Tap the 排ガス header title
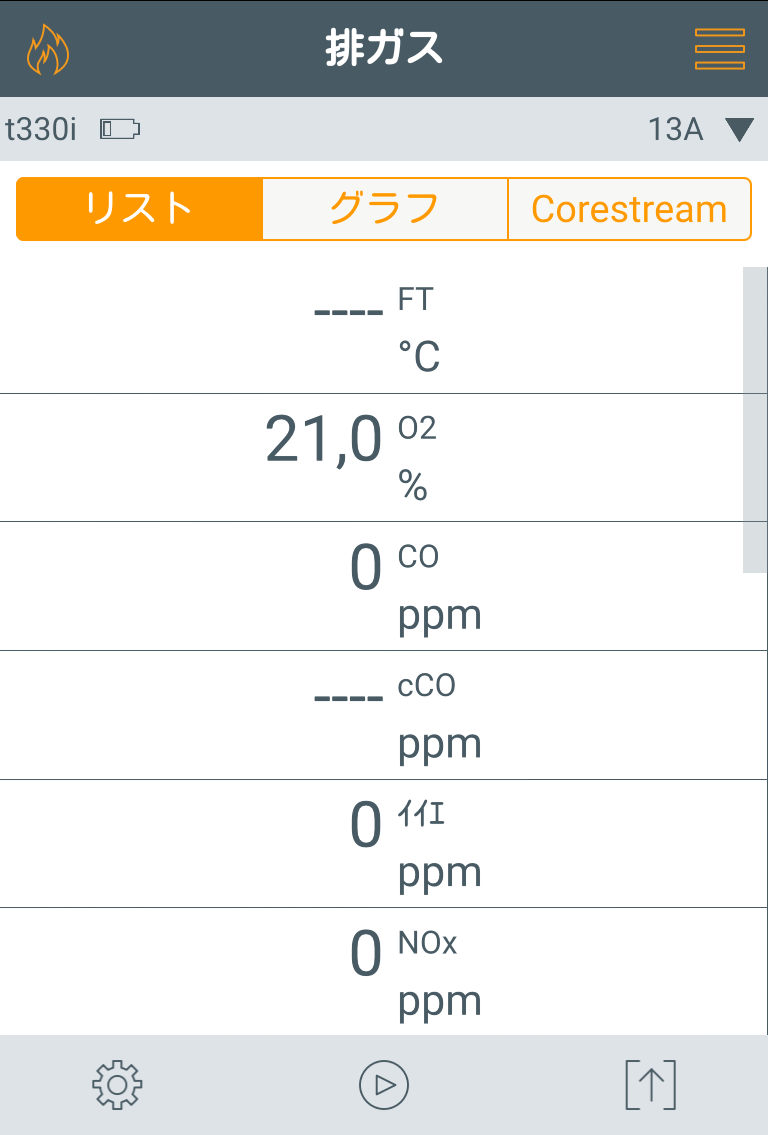Image resolution: width=768 pixels, height=1135 pixels. (384, 49)
